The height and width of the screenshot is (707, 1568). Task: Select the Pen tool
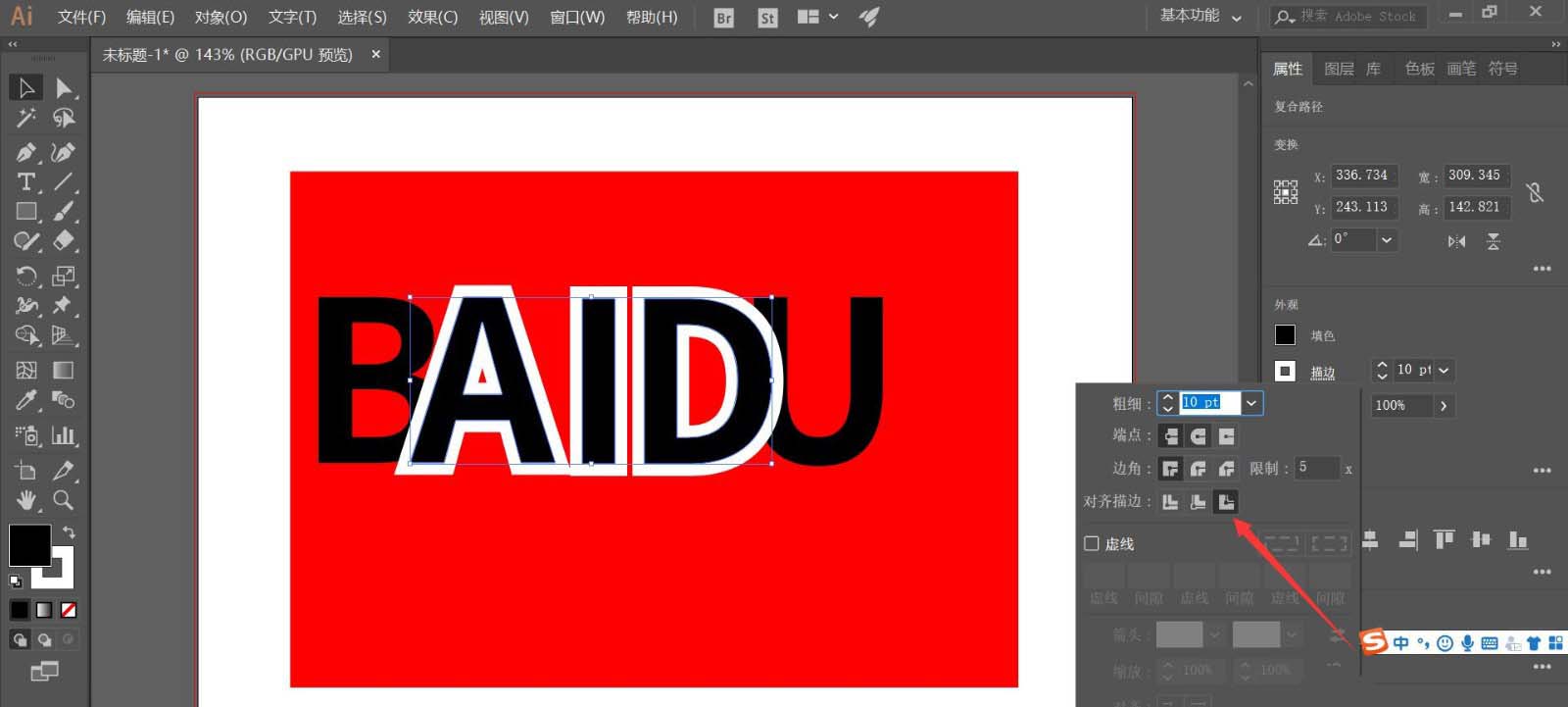[x=26, y=152]
